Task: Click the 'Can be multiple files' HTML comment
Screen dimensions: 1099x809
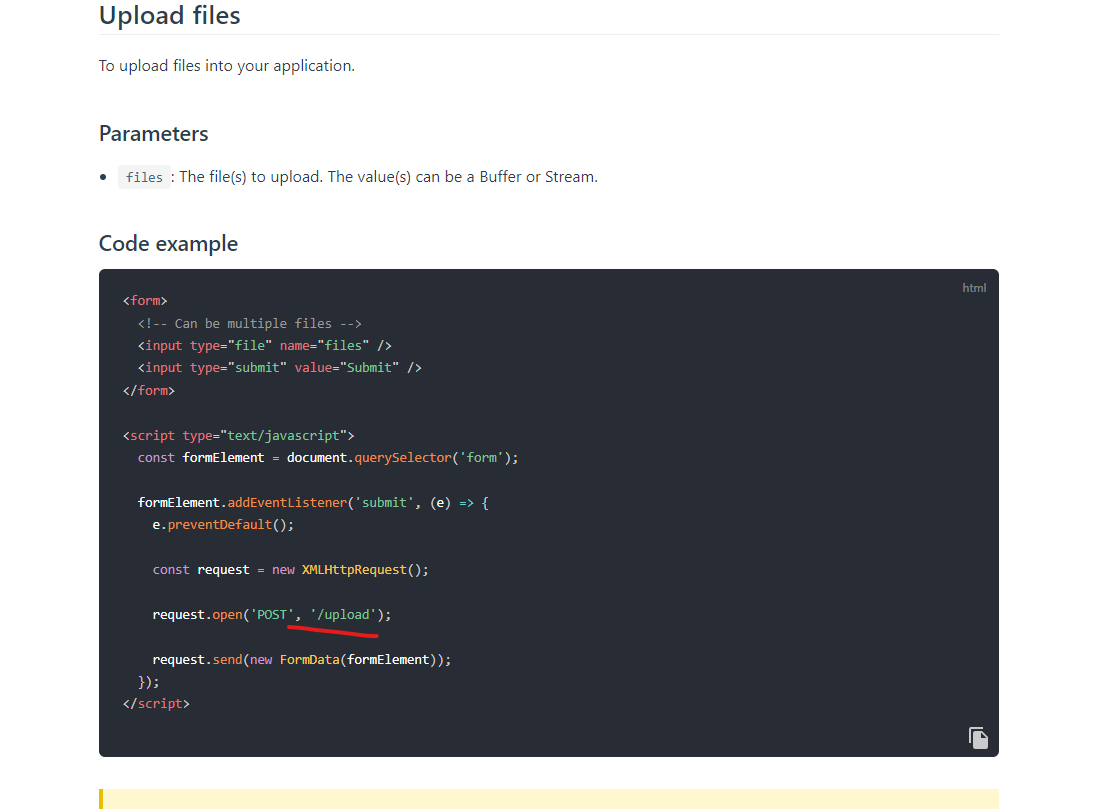Action: click(x=249, y=322)
